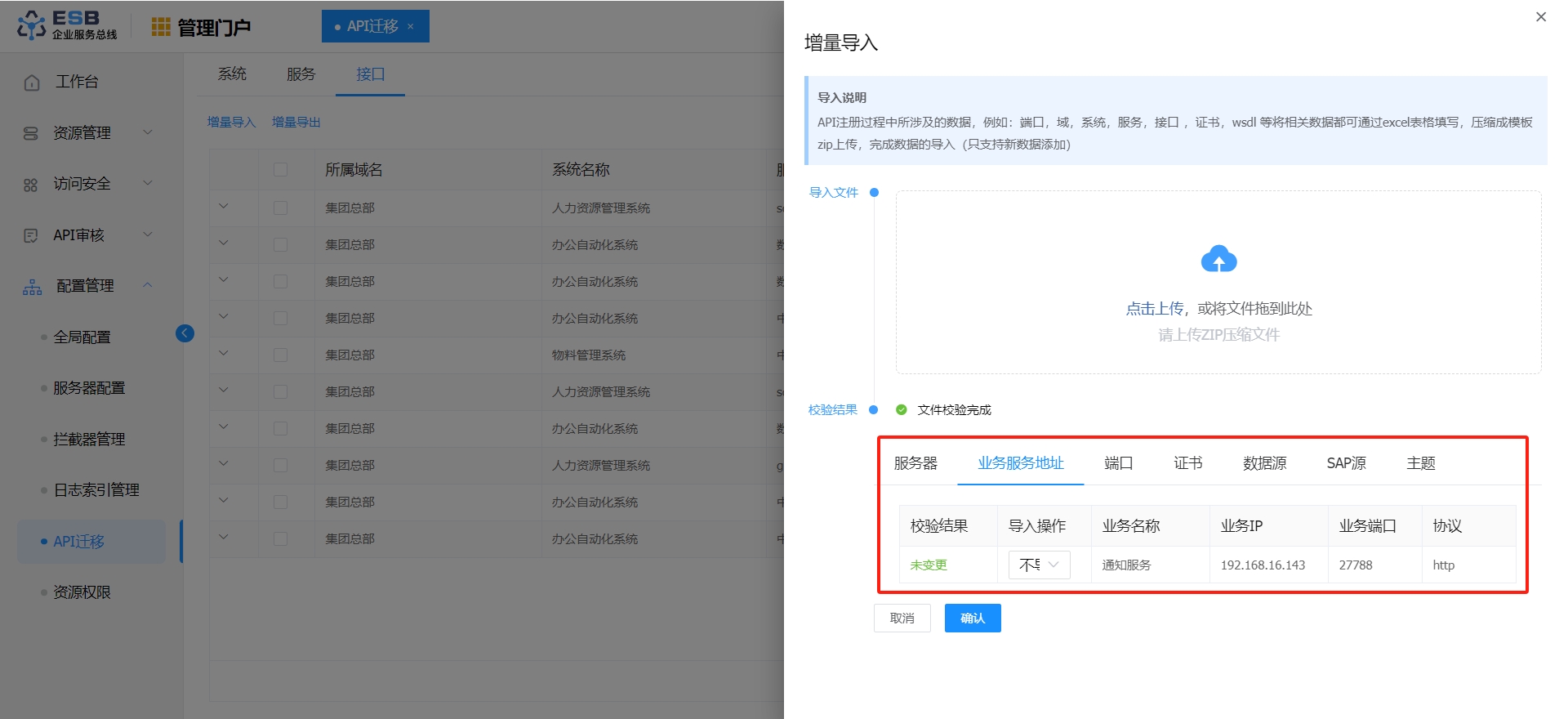Click the 管理门户 grid icon
This screenshot has height=719, width=1568.
[x=161, y=28]
